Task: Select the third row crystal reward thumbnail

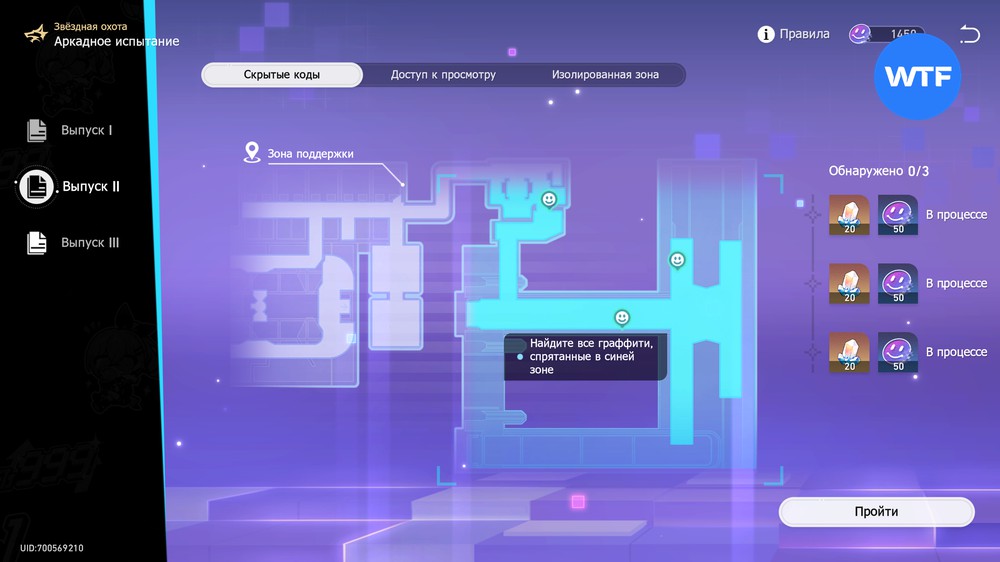Action: (x=850, y=353)
